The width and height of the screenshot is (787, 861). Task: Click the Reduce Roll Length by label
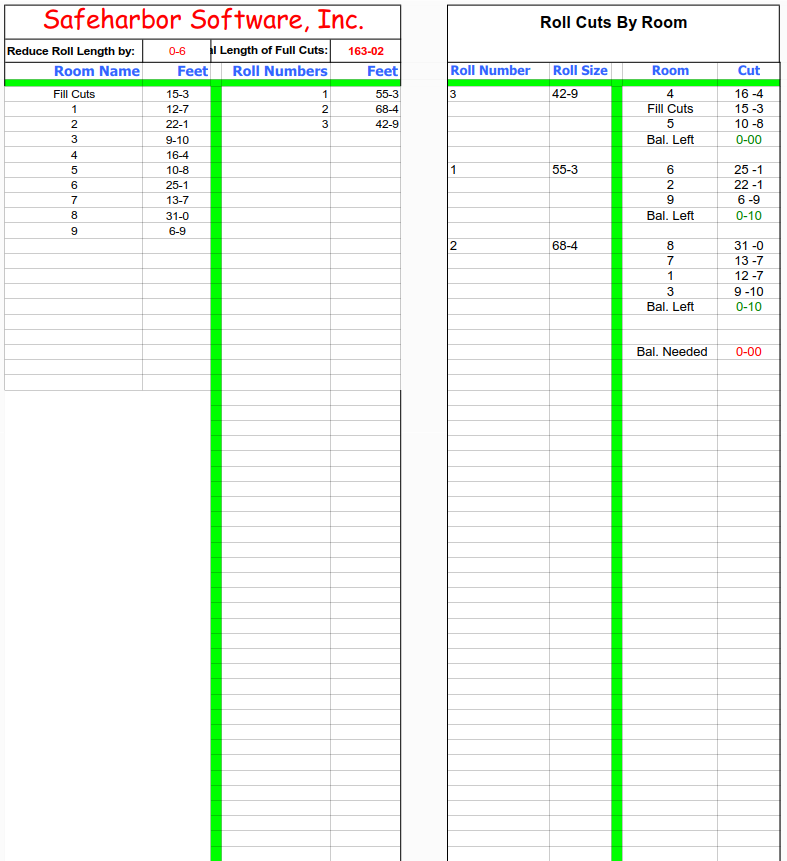[71, 51]
